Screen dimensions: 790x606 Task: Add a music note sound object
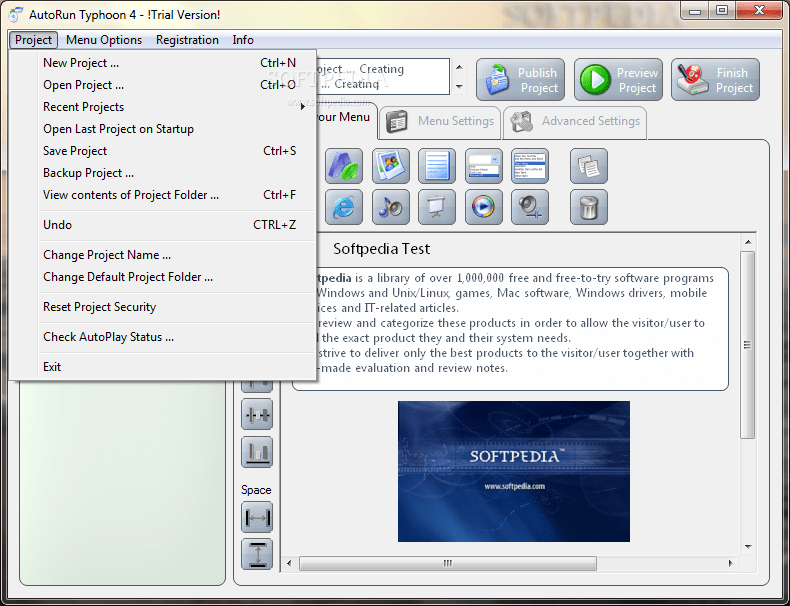coord(390,207)
